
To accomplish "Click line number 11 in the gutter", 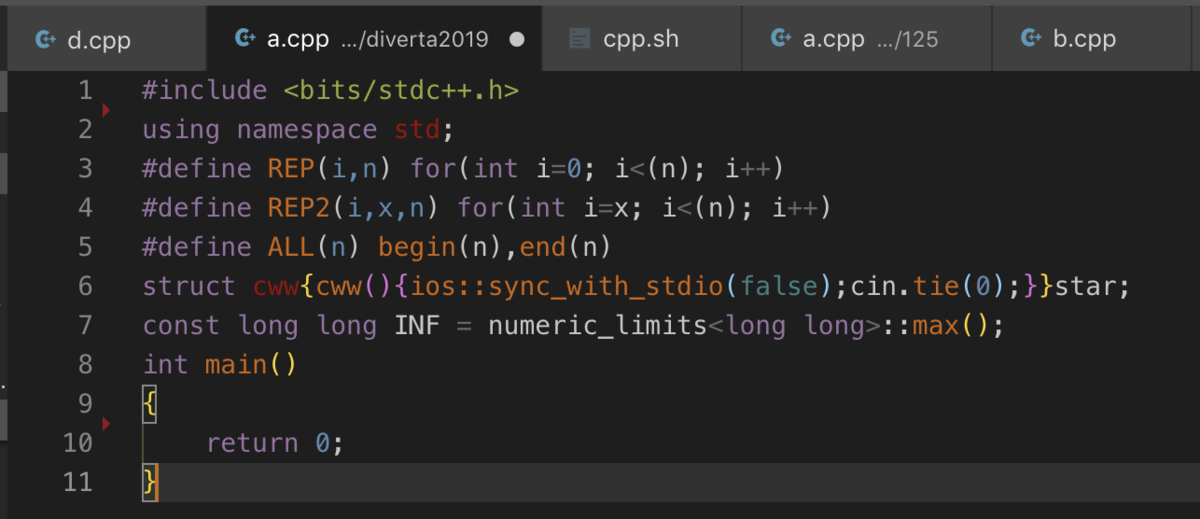I will tap(77, 482).
